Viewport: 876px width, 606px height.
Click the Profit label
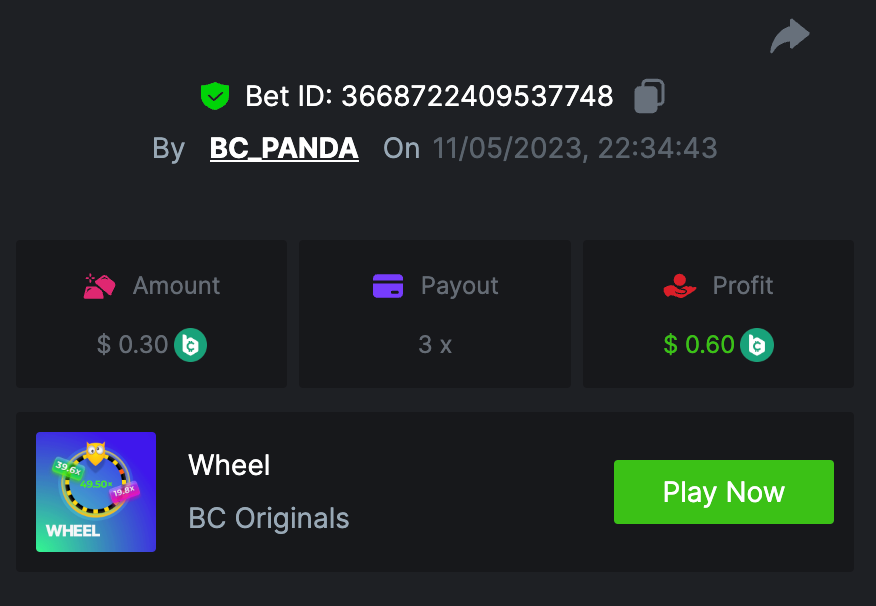(743, 286)
